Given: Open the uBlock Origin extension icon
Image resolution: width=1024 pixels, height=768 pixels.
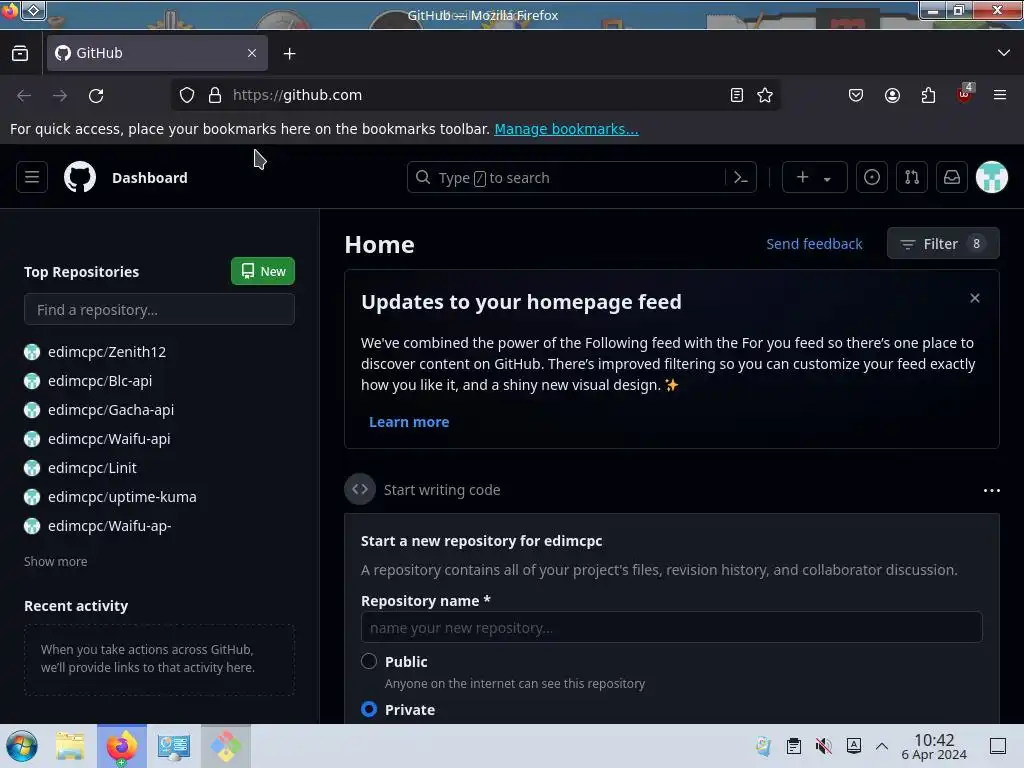Looking at the screenshot, I should [964, 95].
